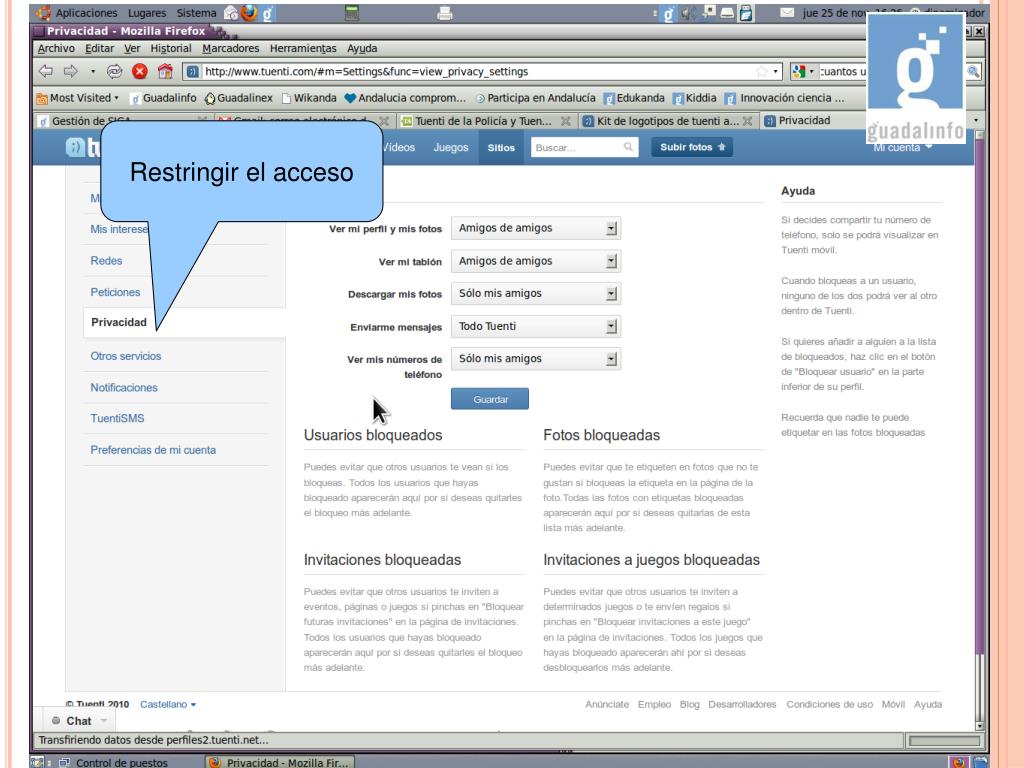Reload the current page
1024x768 pixels.
coord(114,71)
